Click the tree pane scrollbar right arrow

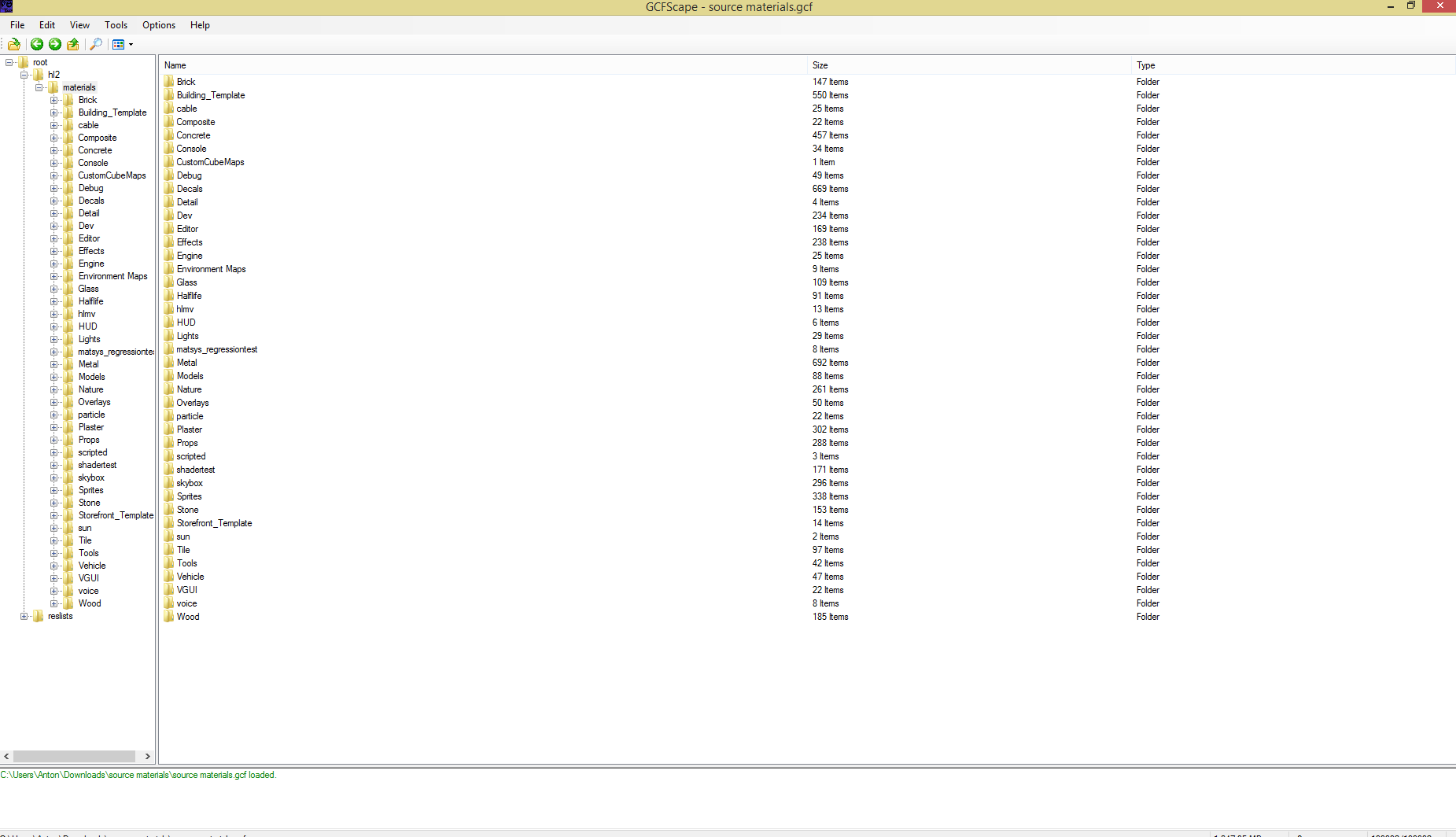147,756
